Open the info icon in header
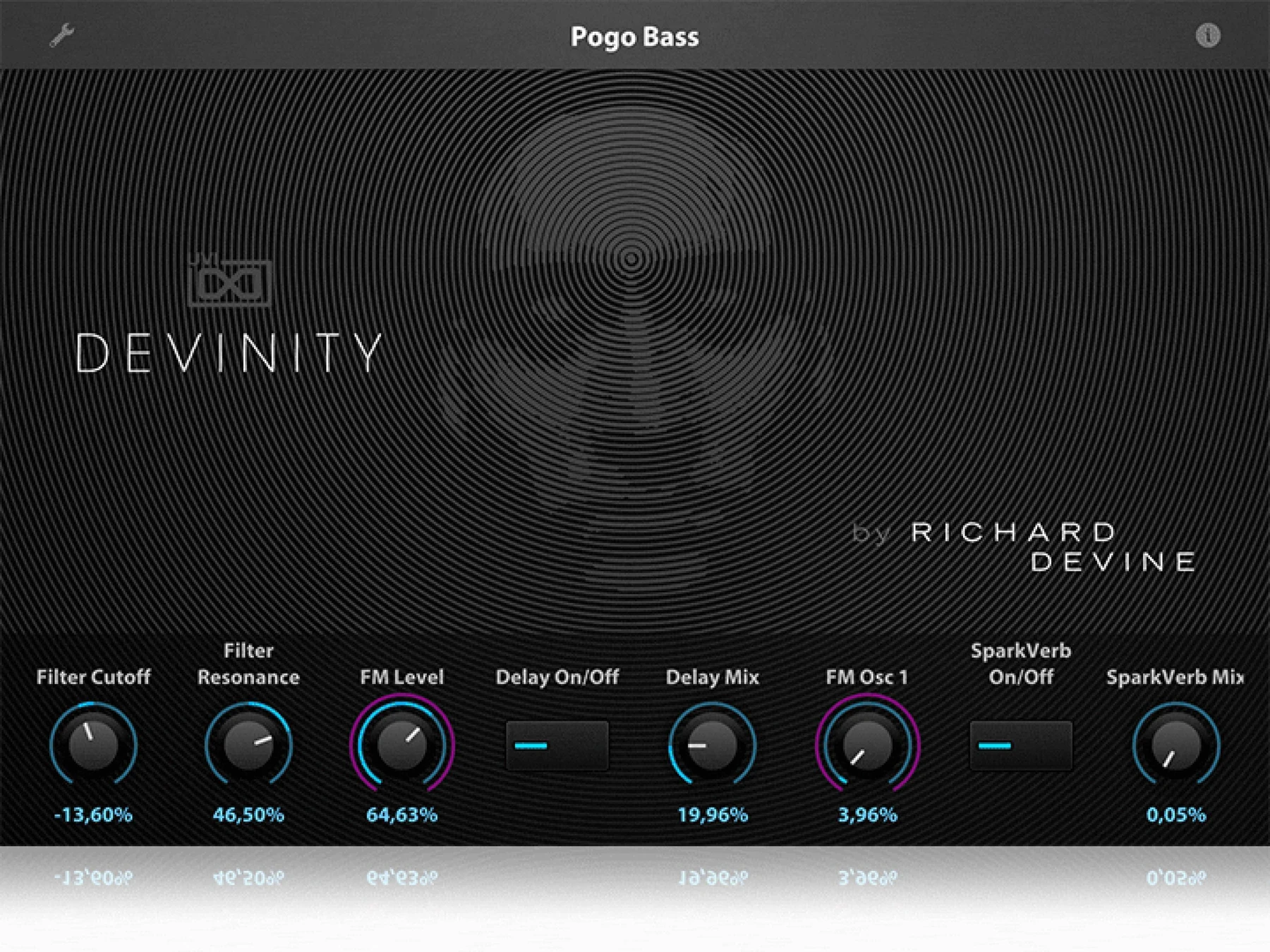This screenshot has height=952, width=1270. [1208, 35]
